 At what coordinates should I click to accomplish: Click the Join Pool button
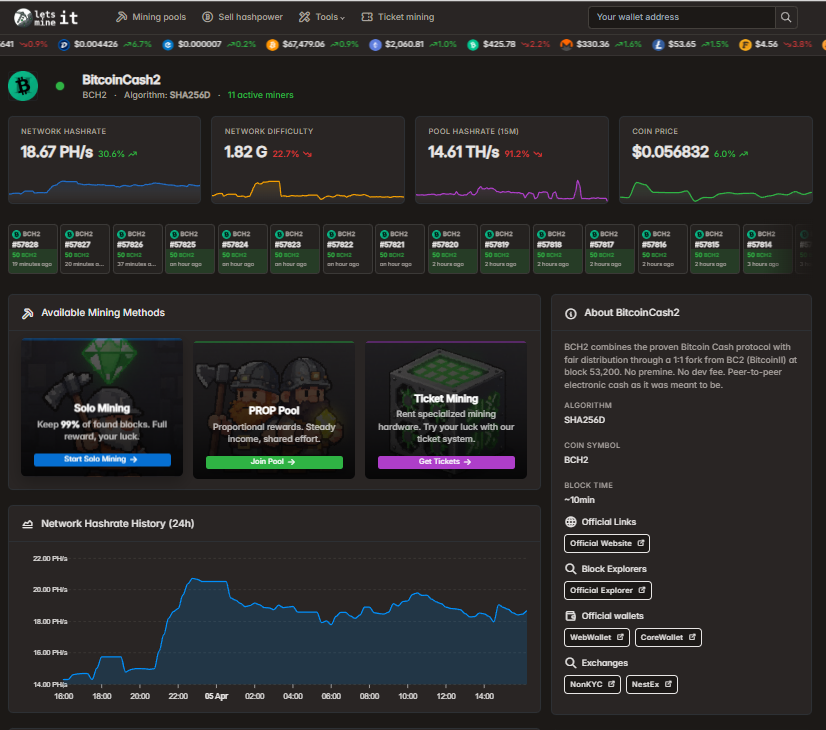coord(272,460)
